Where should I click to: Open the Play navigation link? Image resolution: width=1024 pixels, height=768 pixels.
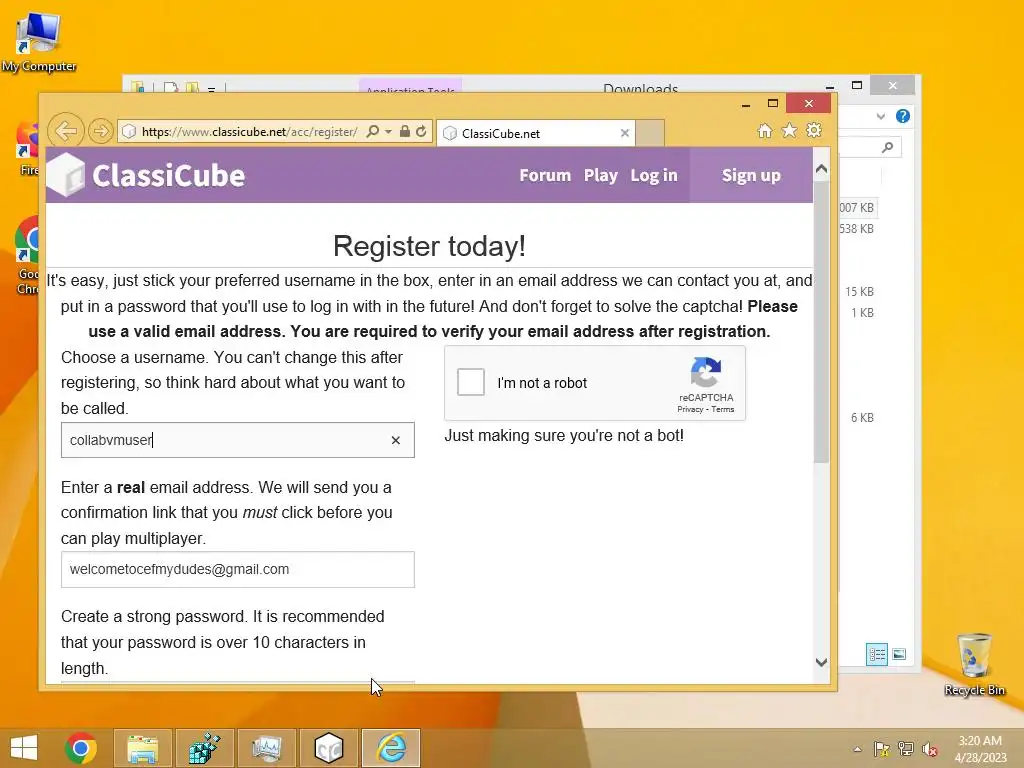601,176
